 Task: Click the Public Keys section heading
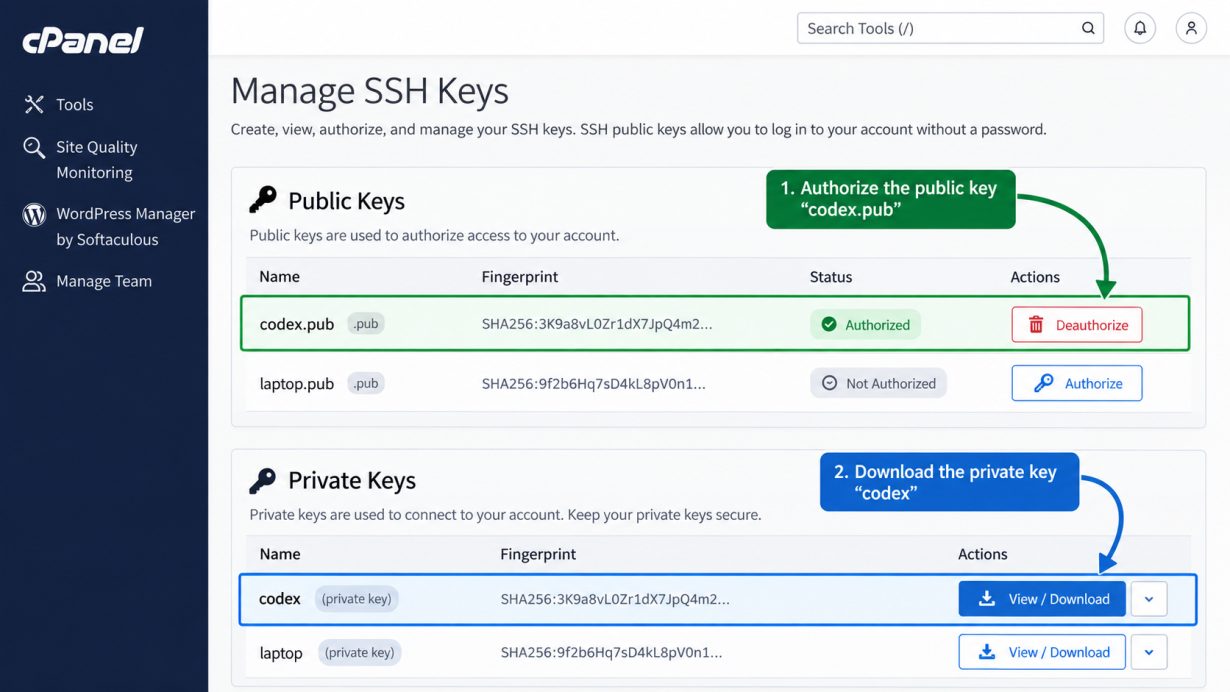tap(346, 201)
